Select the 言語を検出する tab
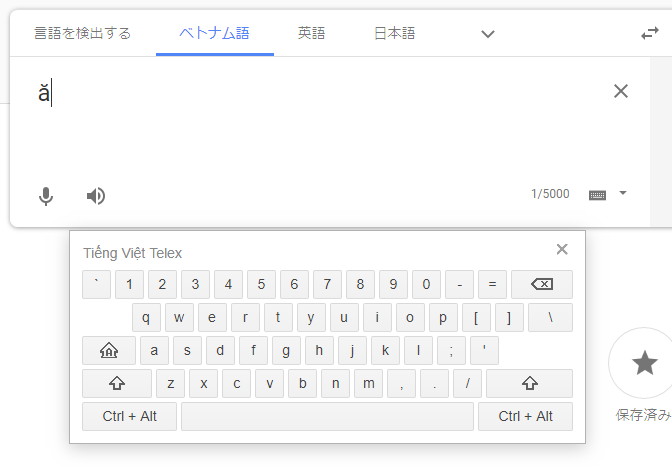The width and height of the screenshot is (672, 467). [x=82, y=33]
